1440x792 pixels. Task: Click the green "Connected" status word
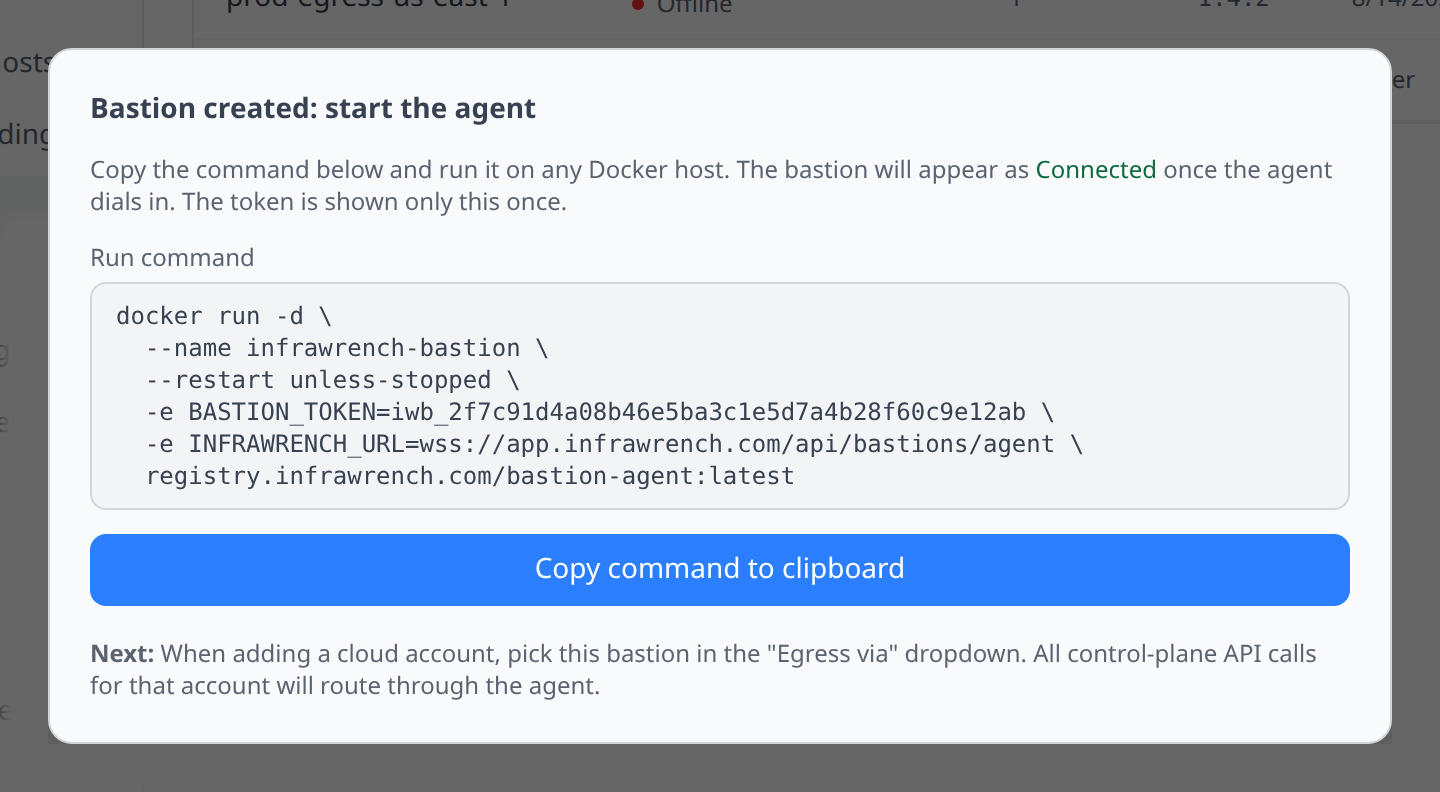click(1096, 170)
